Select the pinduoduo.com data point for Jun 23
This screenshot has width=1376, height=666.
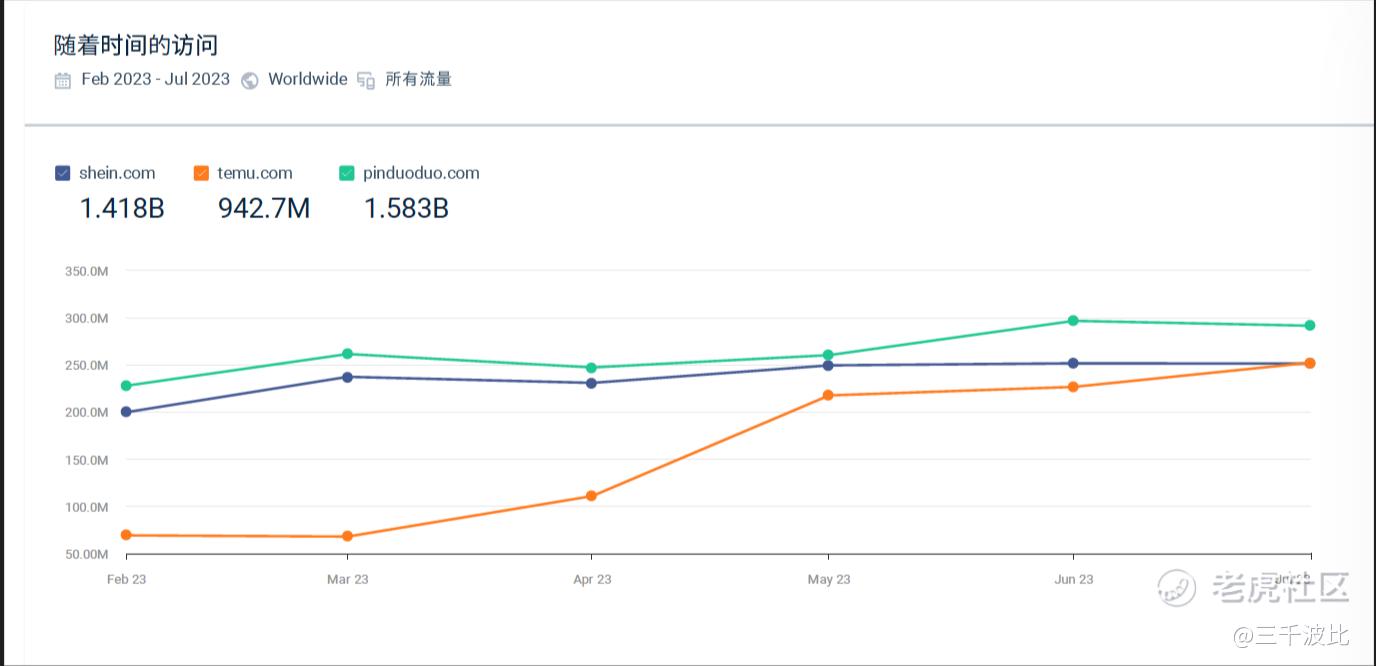point(1073,321)
